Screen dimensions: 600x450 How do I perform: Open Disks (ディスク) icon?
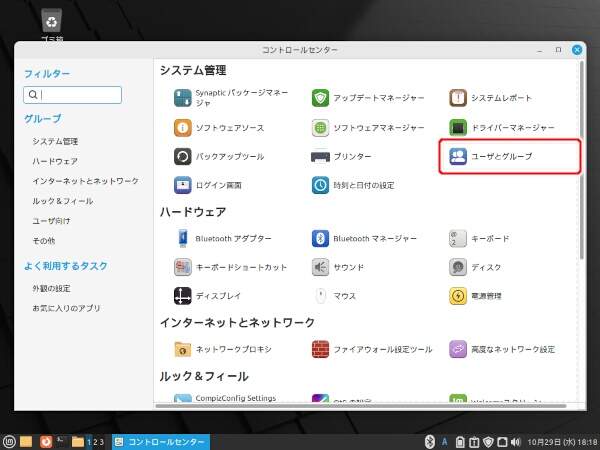(458, 267)
